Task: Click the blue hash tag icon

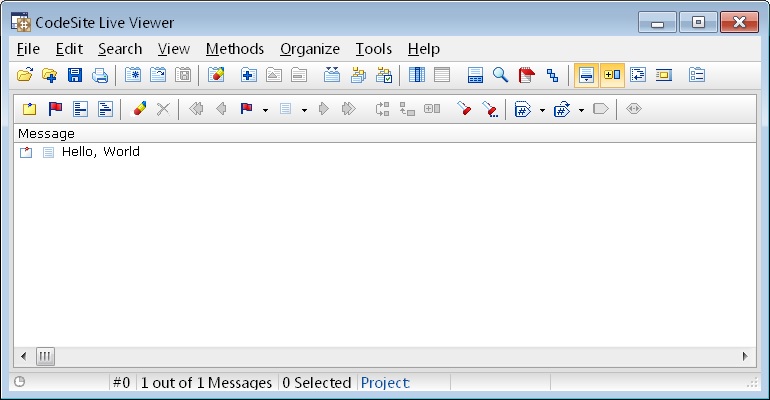Action: 522,109
